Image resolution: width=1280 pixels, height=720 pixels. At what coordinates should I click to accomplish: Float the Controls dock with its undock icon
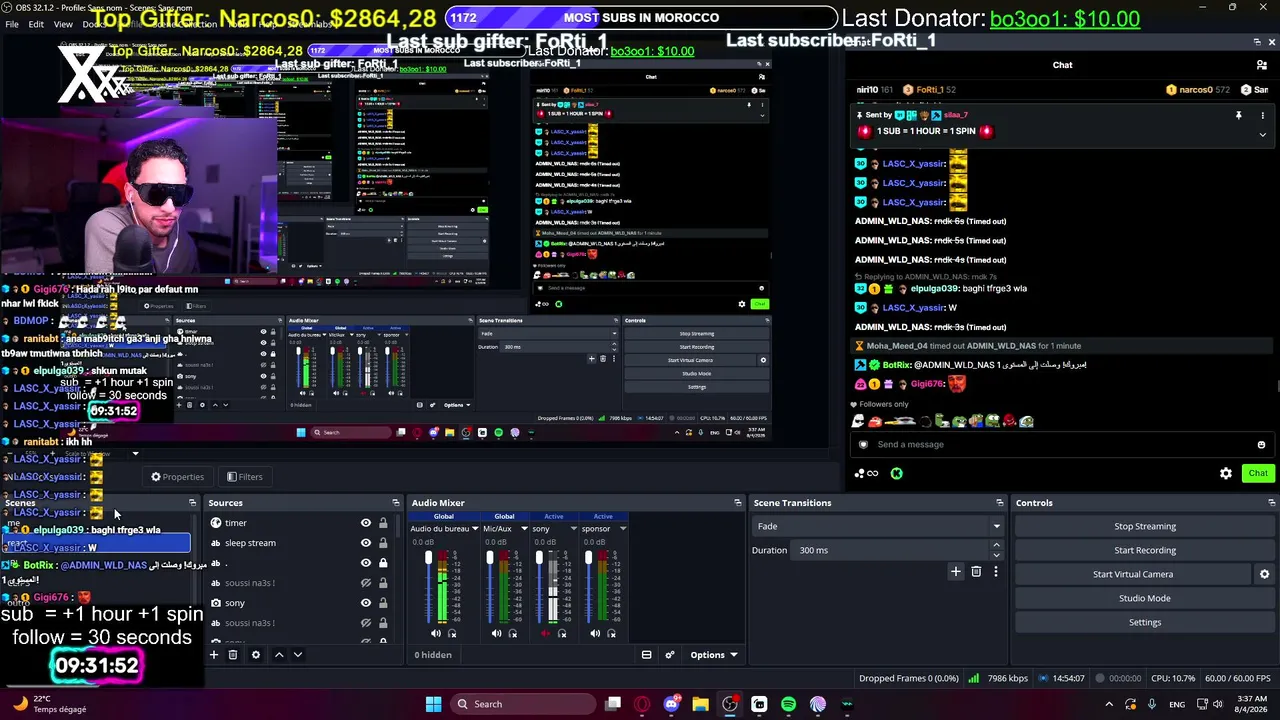point(1271,503)
